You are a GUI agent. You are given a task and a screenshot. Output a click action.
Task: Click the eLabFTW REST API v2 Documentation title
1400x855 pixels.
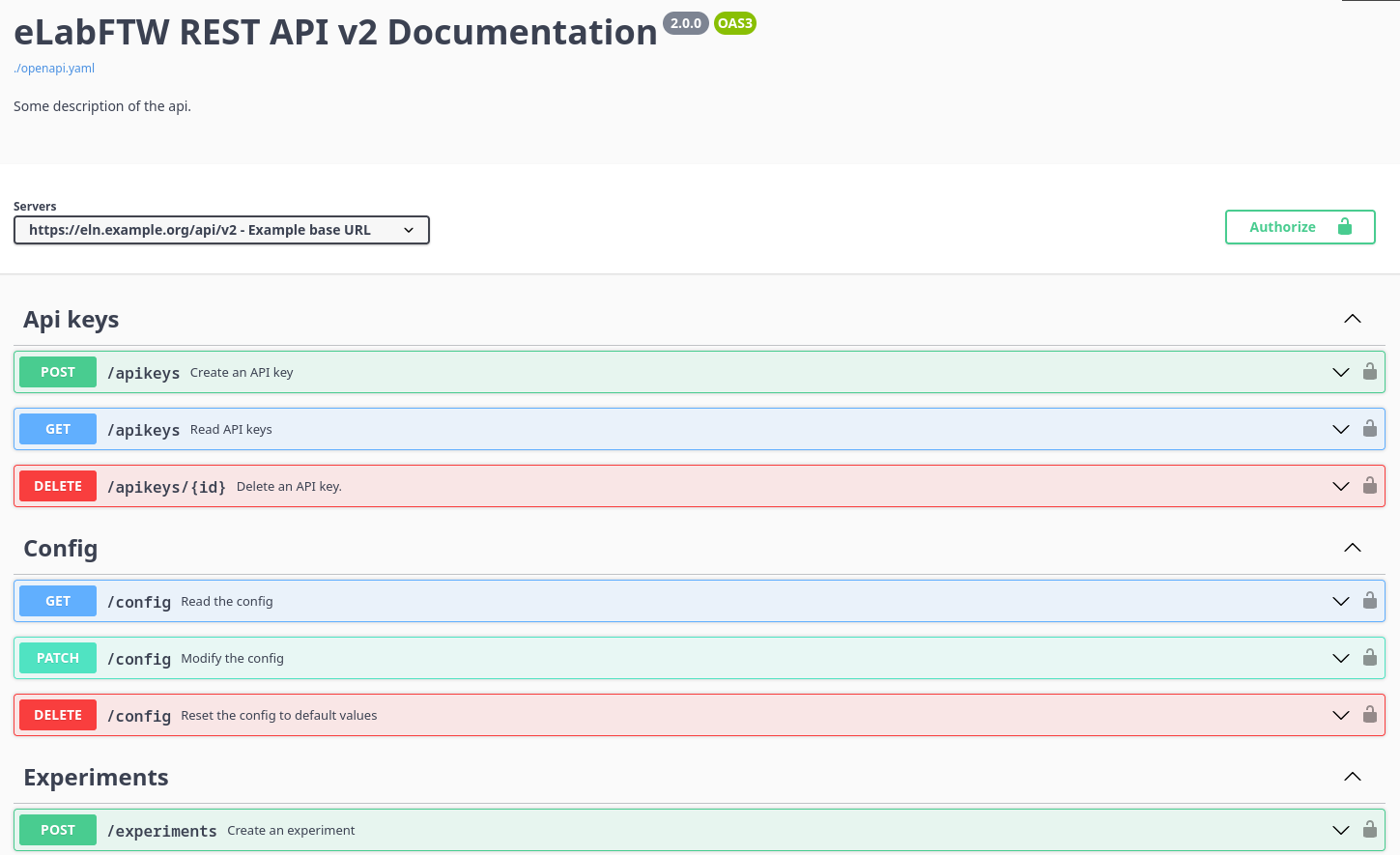click(335, 32)
